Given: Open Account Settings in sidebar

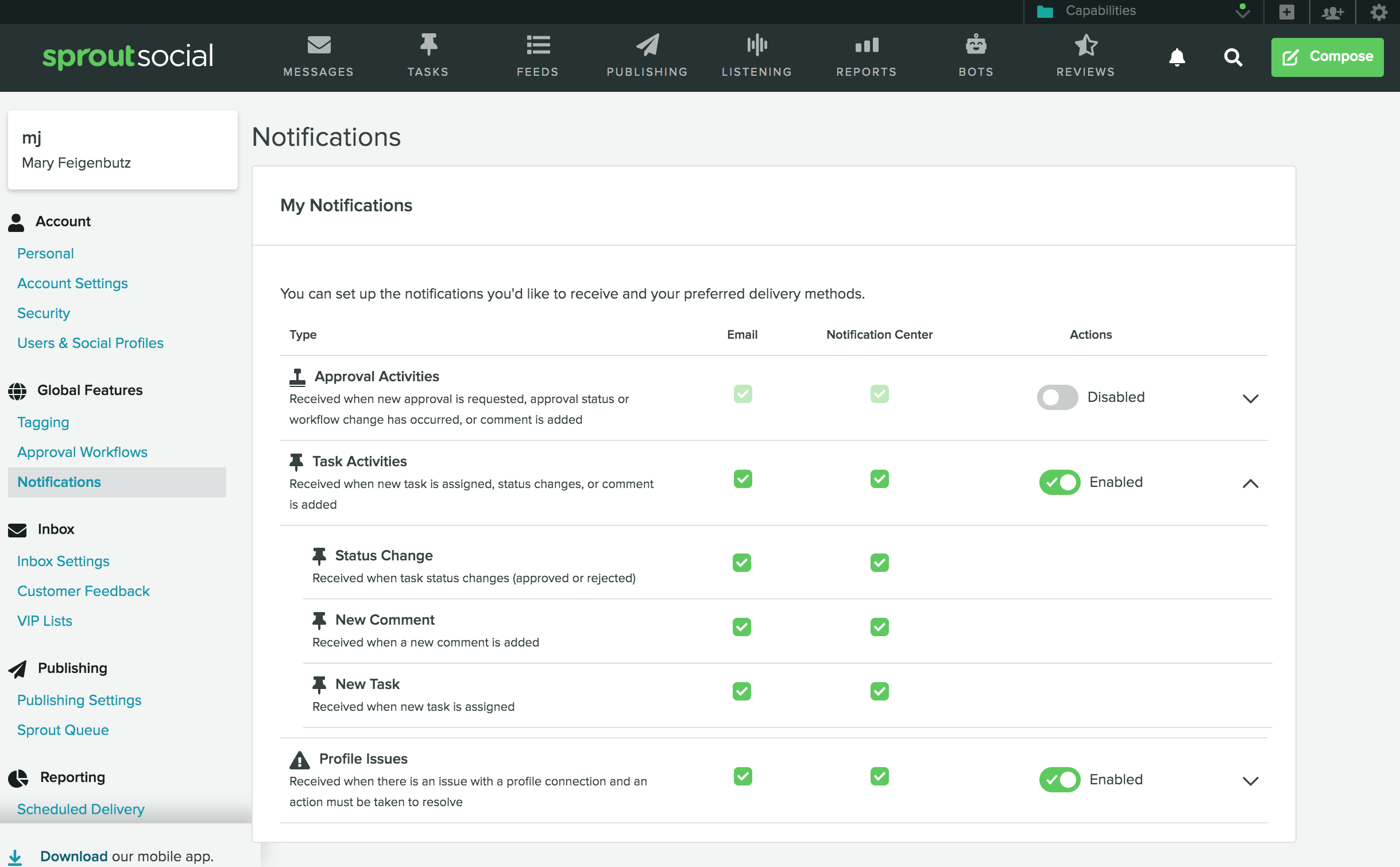Looking at the screenshot, I should pyautogui.click(x=72, y=284).
